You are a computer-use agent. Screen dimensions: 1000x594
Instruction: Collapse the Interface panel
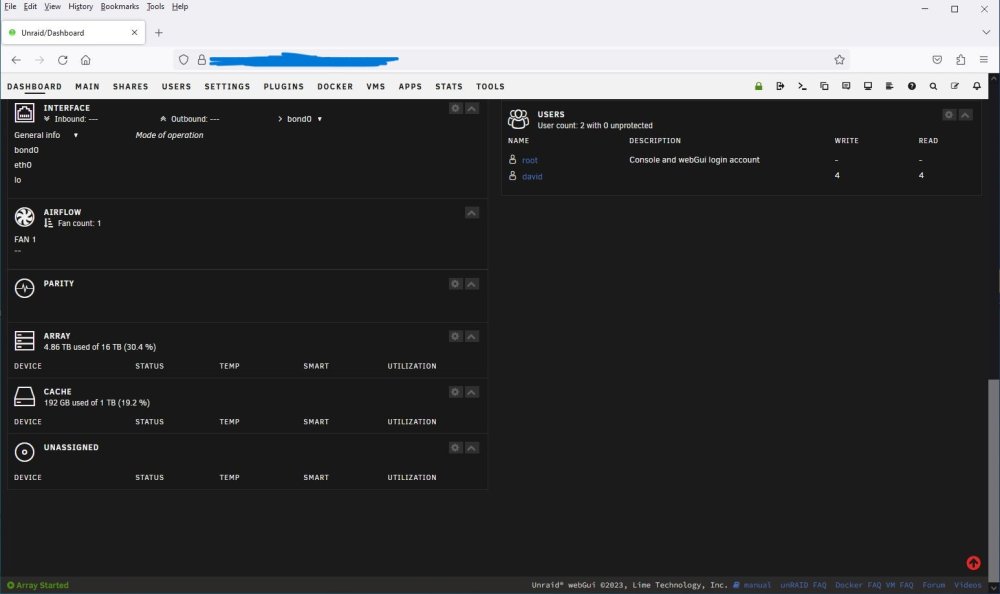click(472, 108)
